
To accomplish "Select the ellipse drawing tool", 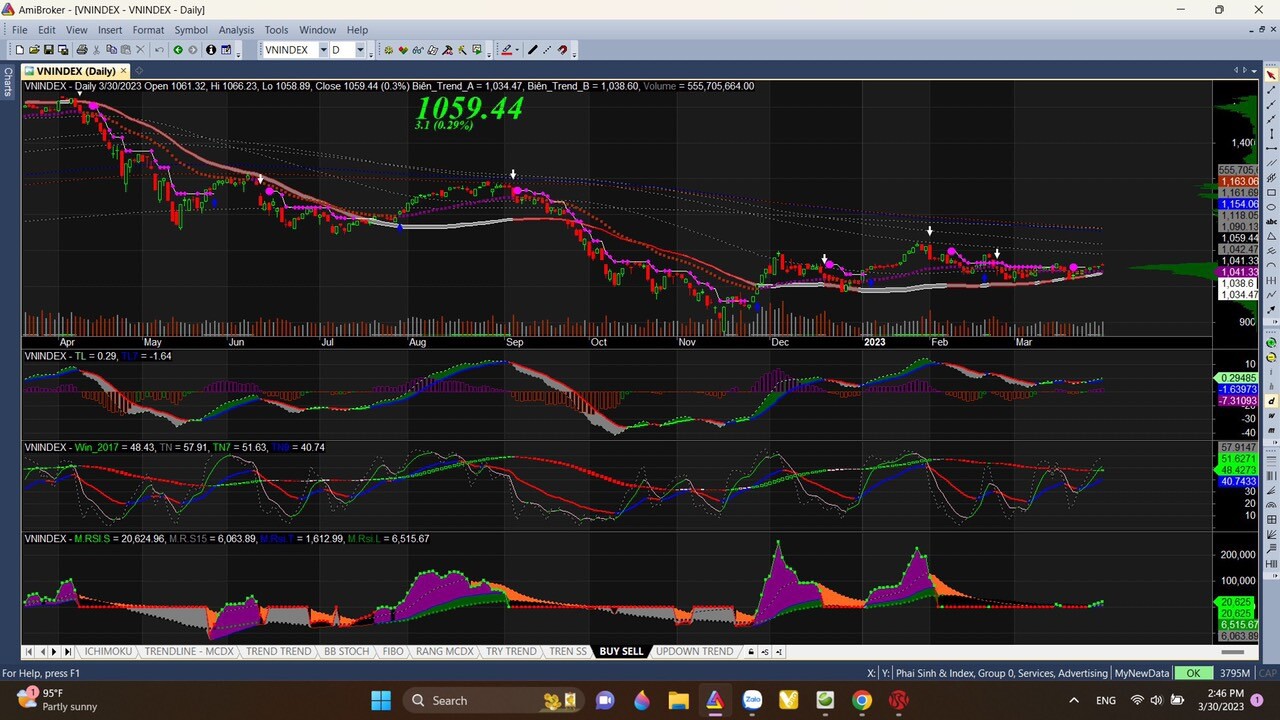I will pyautogui.click(x=1271, y=207).
